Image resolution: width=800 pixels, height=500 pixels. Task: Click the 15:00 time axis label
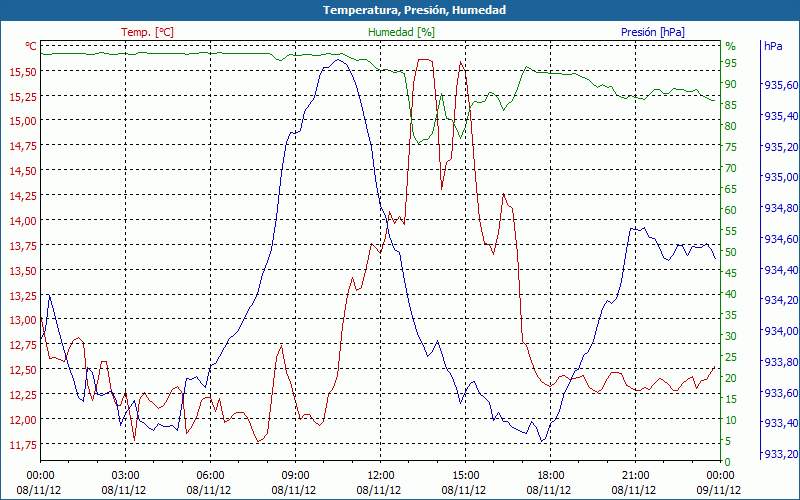(x=465, y=477)
